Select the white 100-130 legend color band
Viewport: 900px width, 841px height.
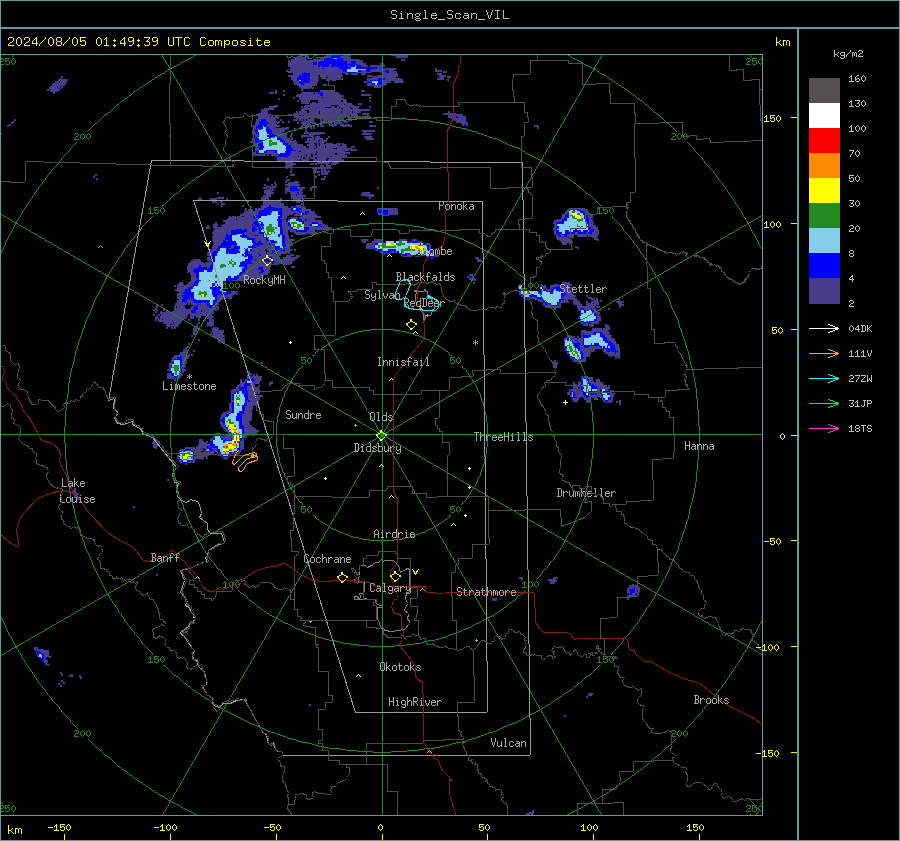824,116
